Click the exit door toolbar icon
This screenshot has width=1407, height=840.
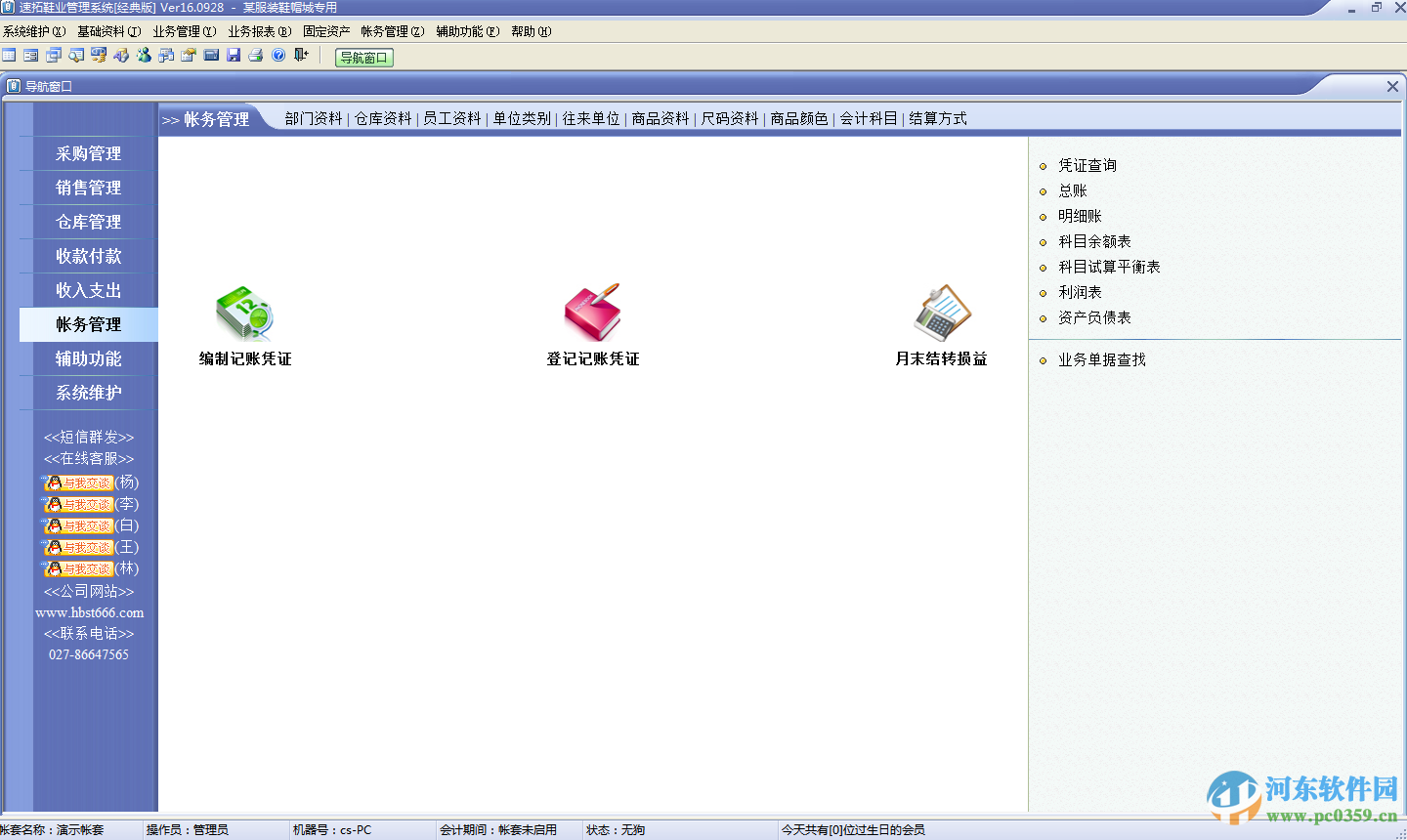[x=301, y=56]
